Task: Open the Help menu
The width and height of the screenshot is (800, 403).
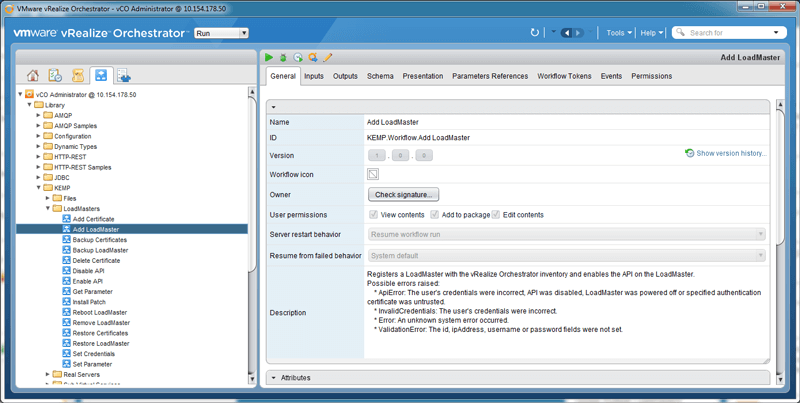Action: [652, 33]
